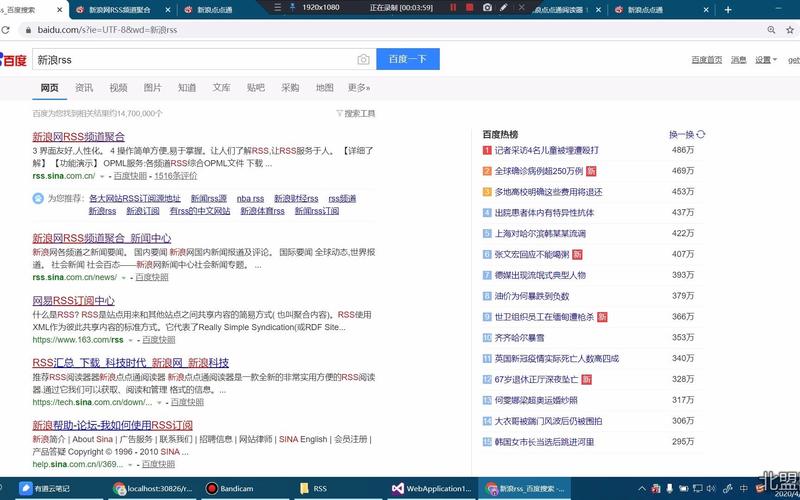Click the 中 input method indicator

point(743,489)
